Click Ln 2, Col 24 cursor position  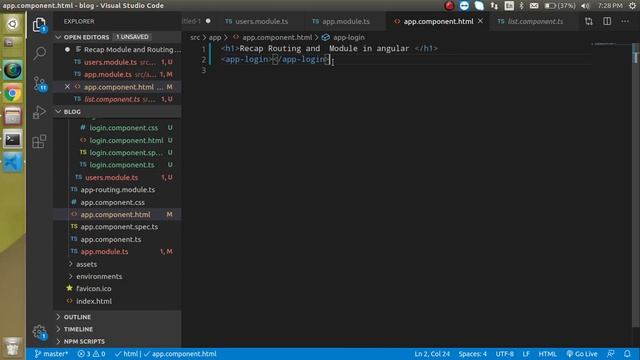(432, 354)
